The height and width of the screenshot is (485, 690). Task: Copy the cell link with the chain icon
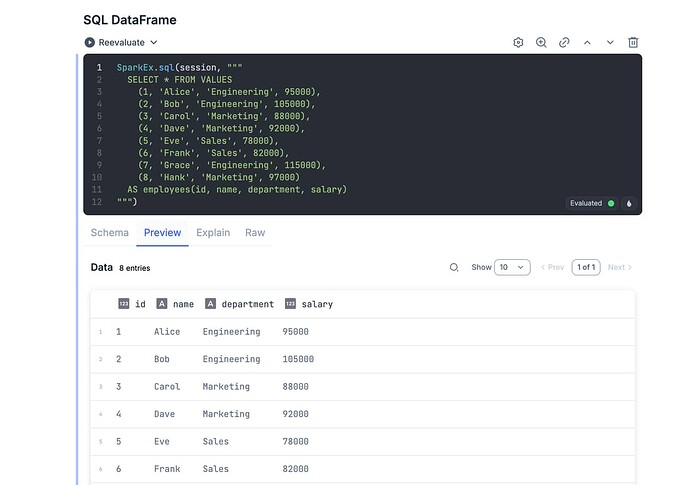click(564, 43)
